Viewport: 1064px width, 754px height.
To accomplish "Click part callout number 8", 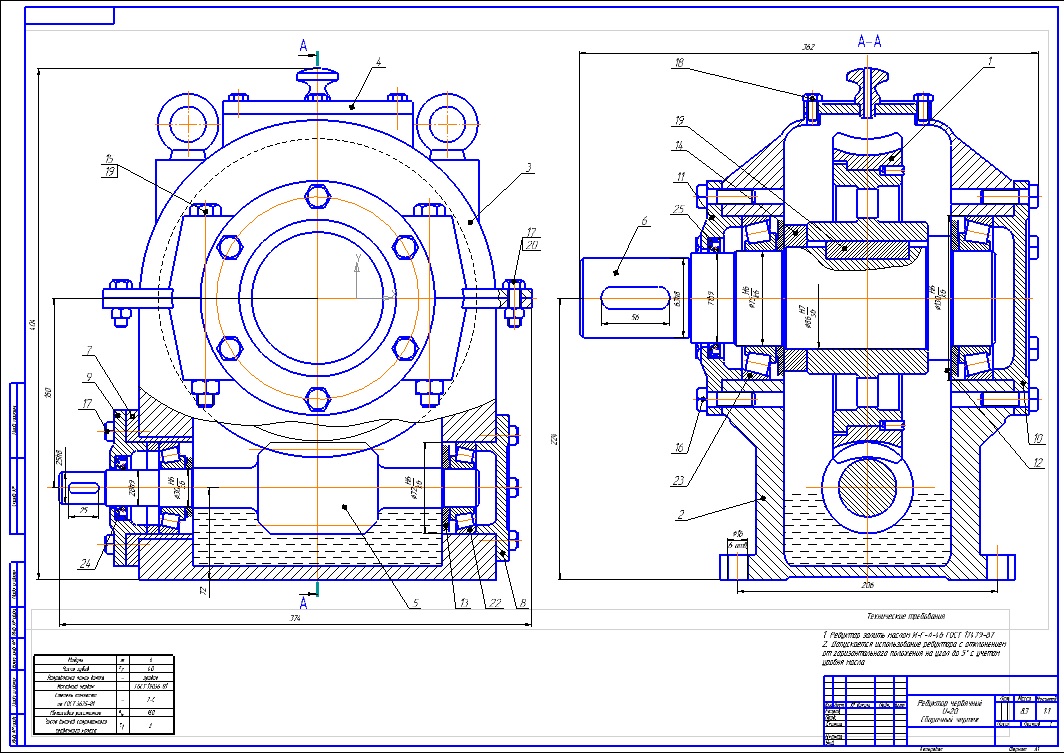I will (523, 603).
